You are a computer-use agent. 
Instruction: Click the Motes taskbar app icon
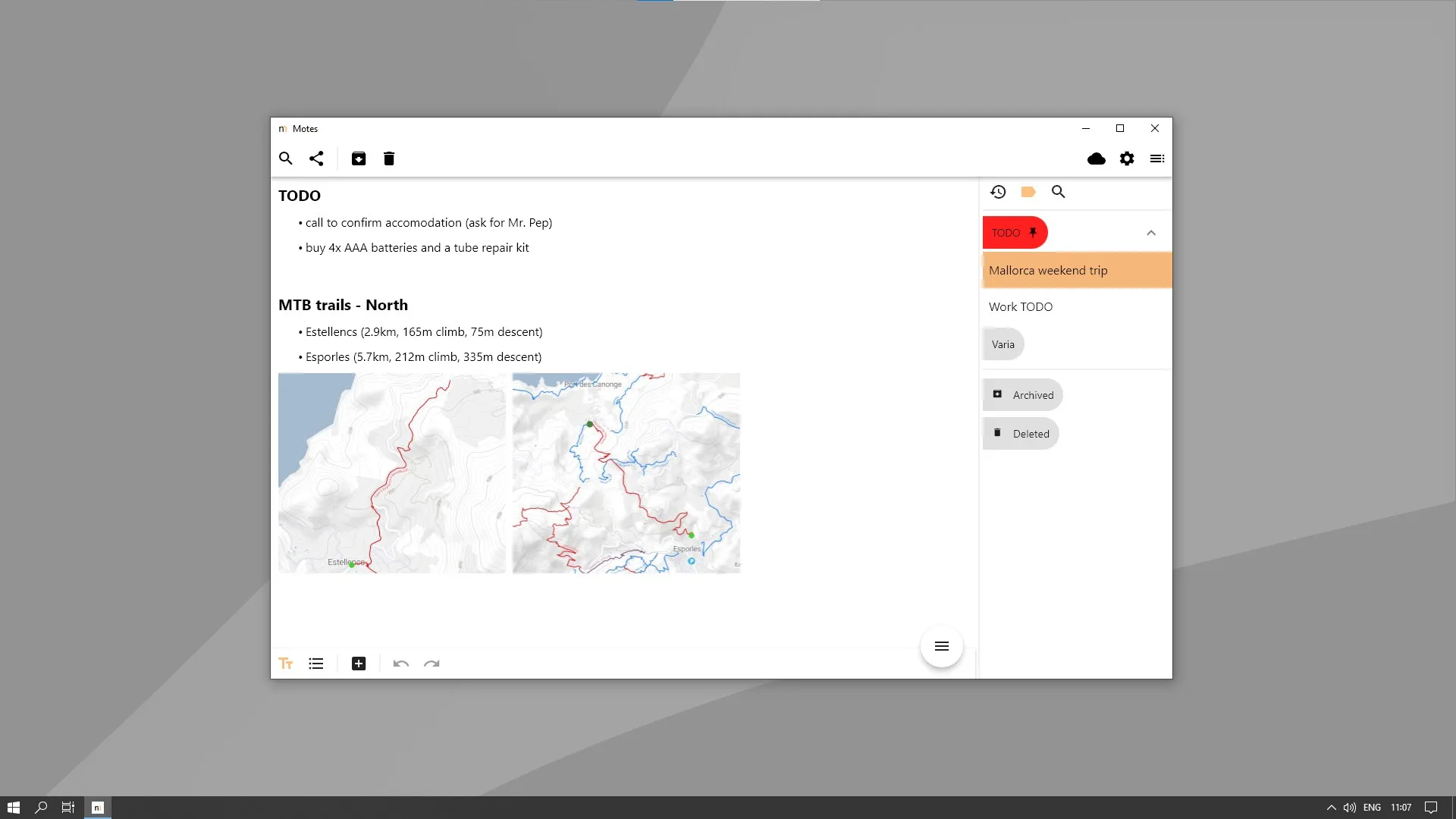pos(97,808)
